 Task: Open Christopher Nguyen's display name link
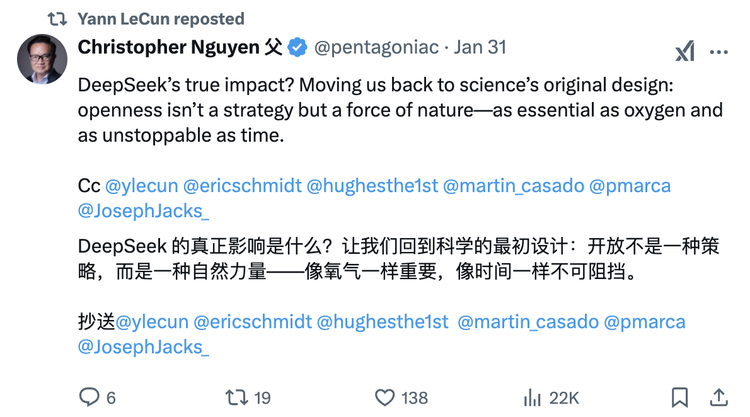point(170,47)
